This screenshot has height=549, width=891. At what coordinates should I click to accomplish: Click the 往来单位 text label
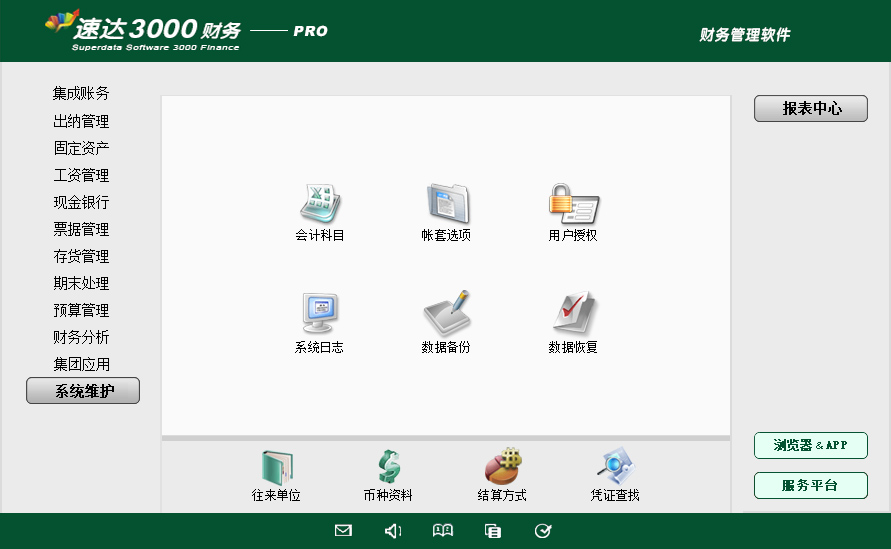[x=276, y=496]
